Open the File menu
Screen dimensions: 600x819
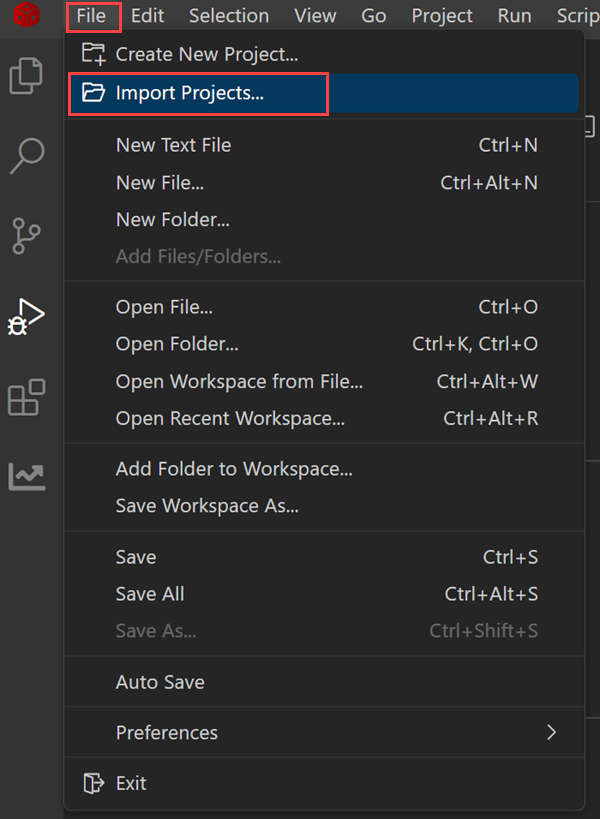(91, 16)
